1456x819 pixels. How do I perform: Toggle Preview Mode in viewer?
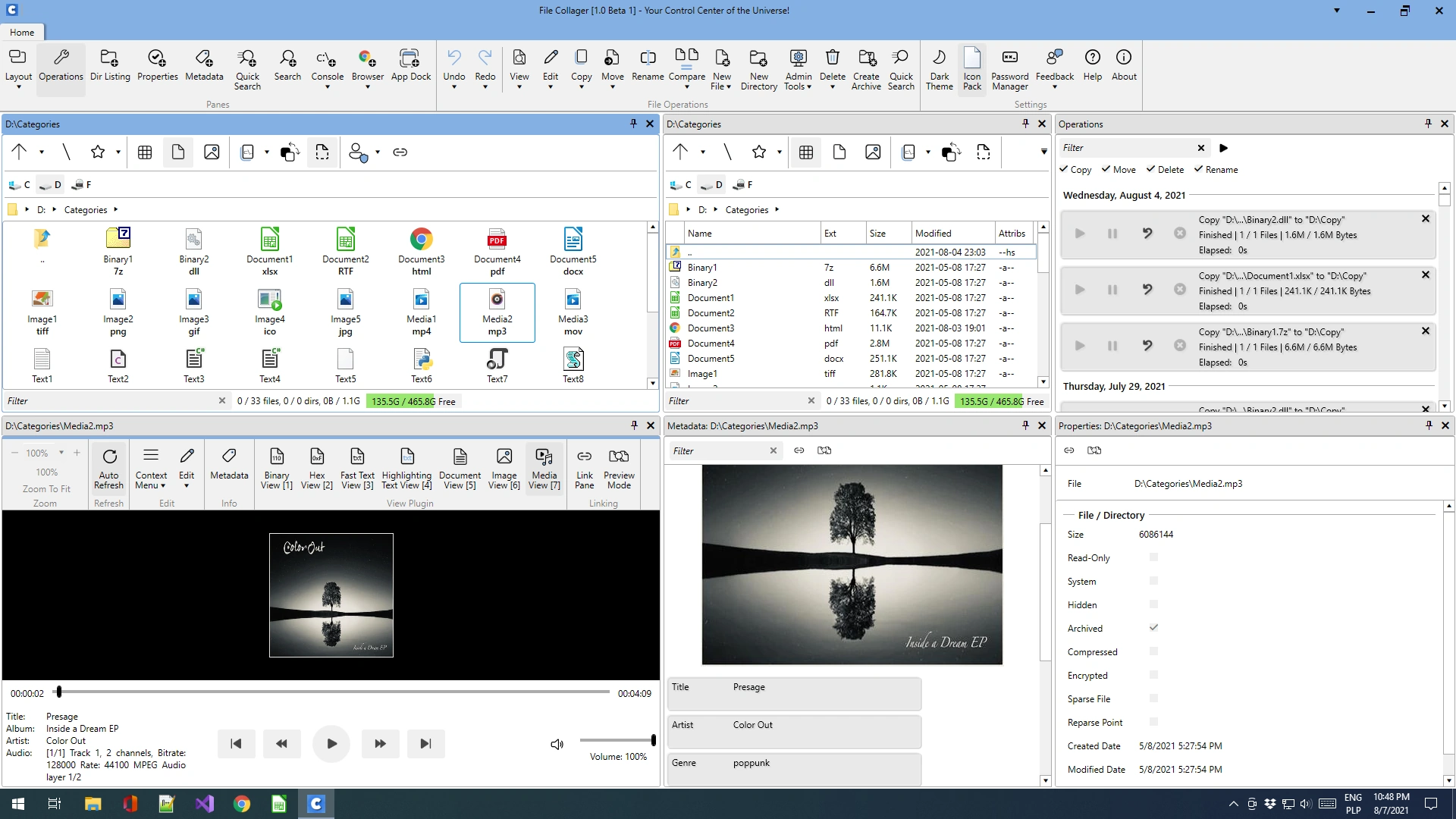(x=619, y=468)
